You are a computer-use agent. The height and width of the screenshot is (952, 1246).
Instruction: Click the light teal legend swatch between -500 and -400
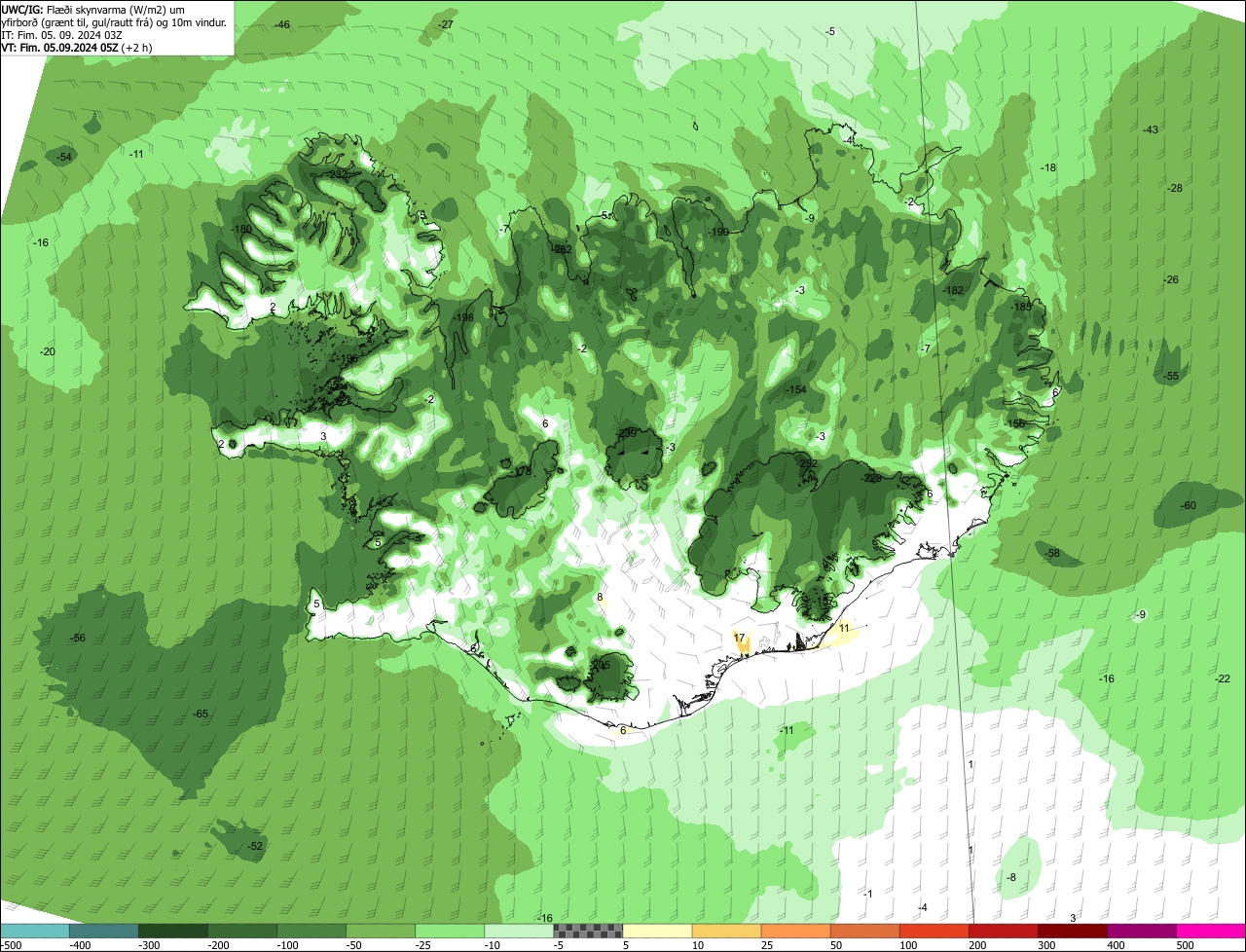(35, 931)
